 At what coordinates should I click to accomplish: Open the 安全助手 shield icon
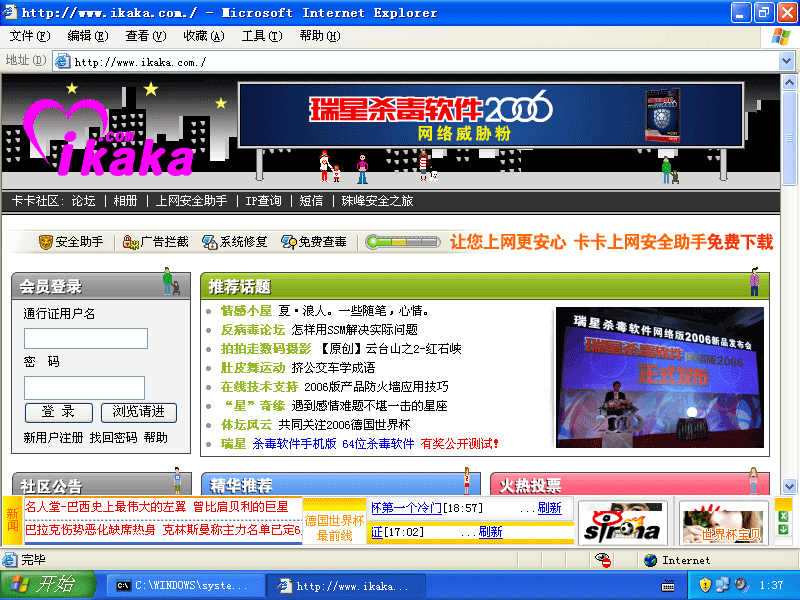coord(46,242)
